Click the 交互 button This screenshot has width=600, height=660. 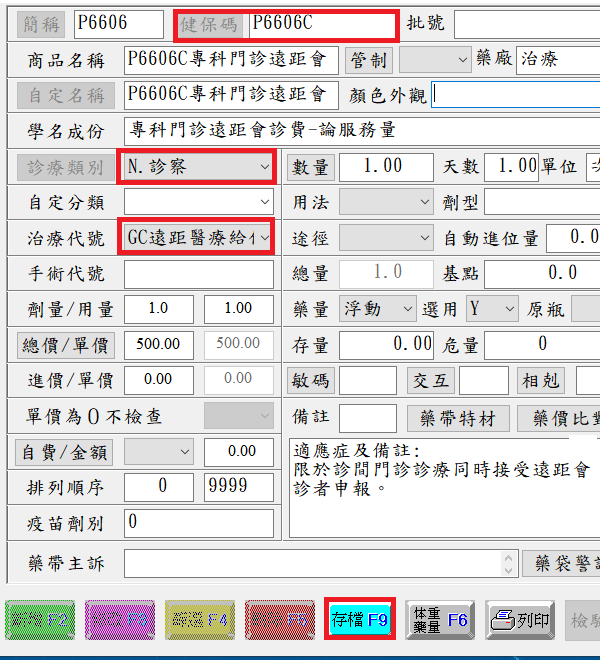[430, 381]
